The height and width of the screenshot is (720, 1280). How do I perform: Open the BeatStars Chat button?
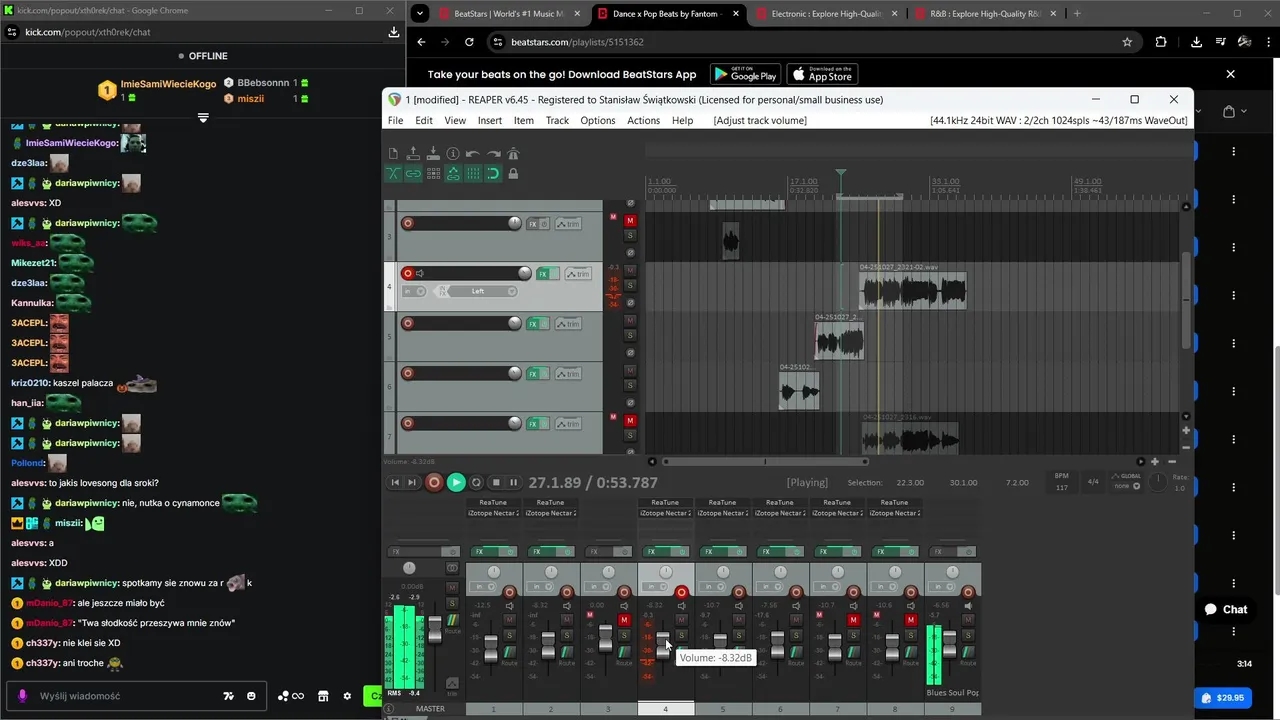point(1226,609)
